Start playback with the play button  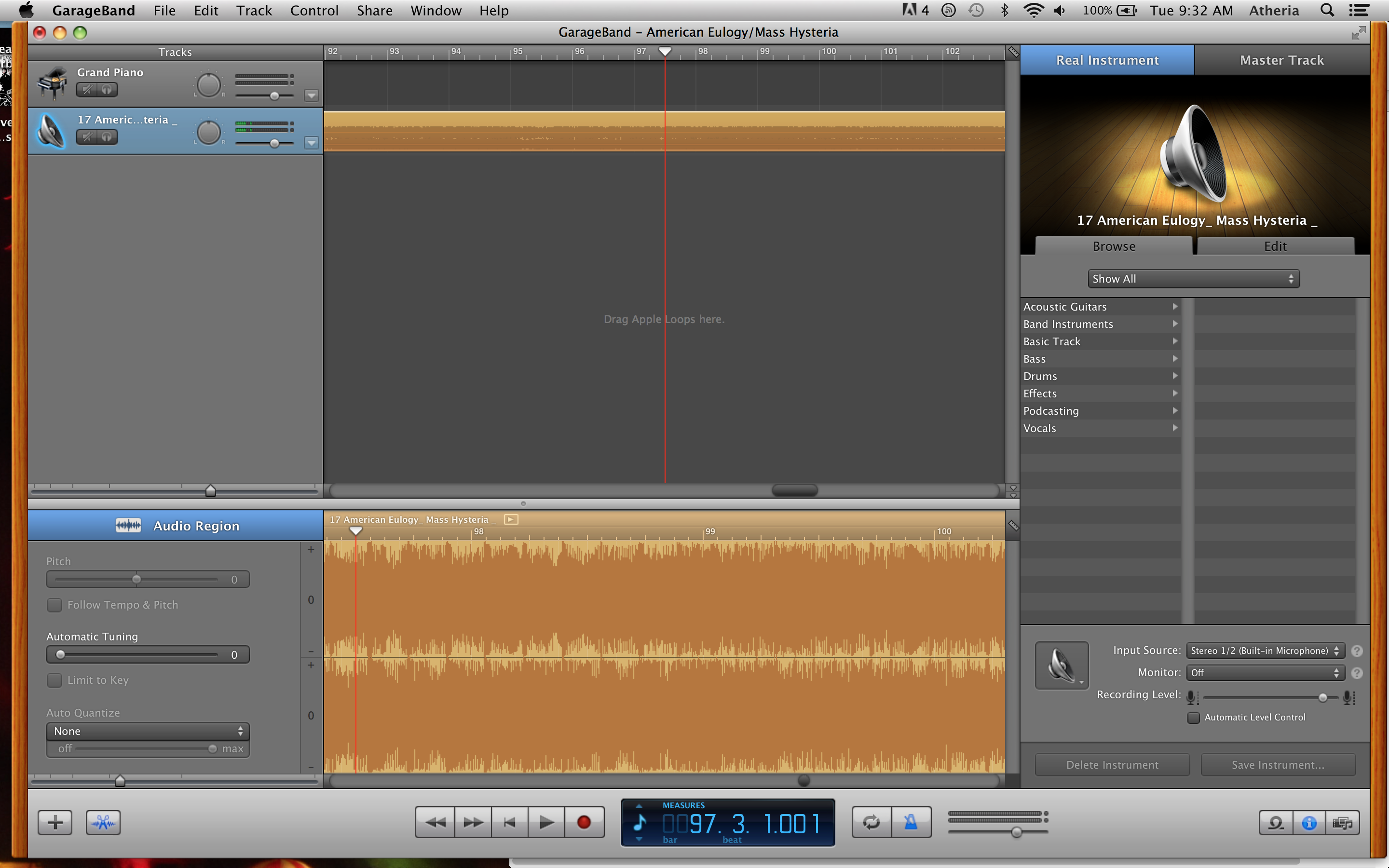[x=546, y=823]
